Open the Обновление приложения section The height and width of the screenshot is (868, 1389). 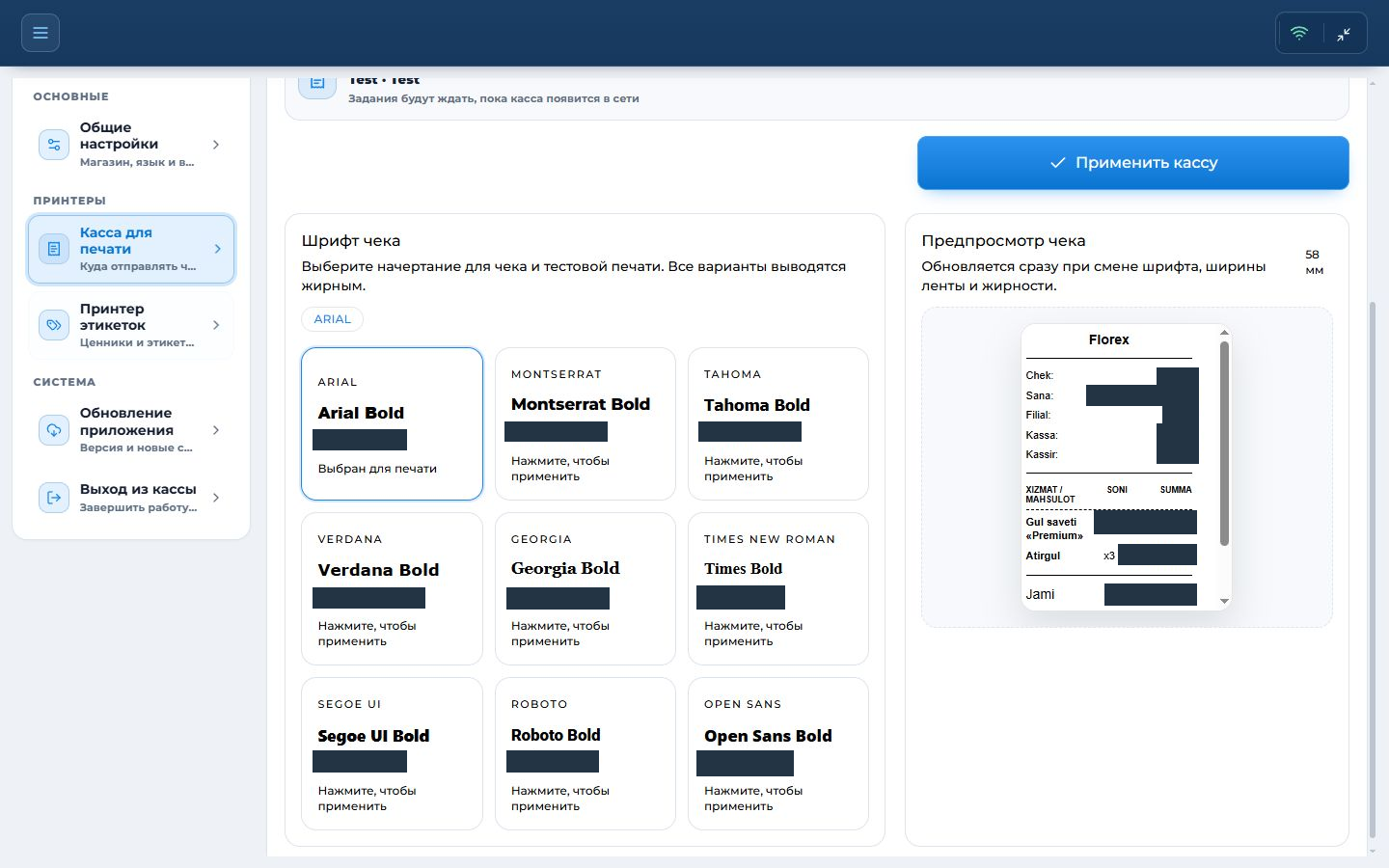[131, 430]
